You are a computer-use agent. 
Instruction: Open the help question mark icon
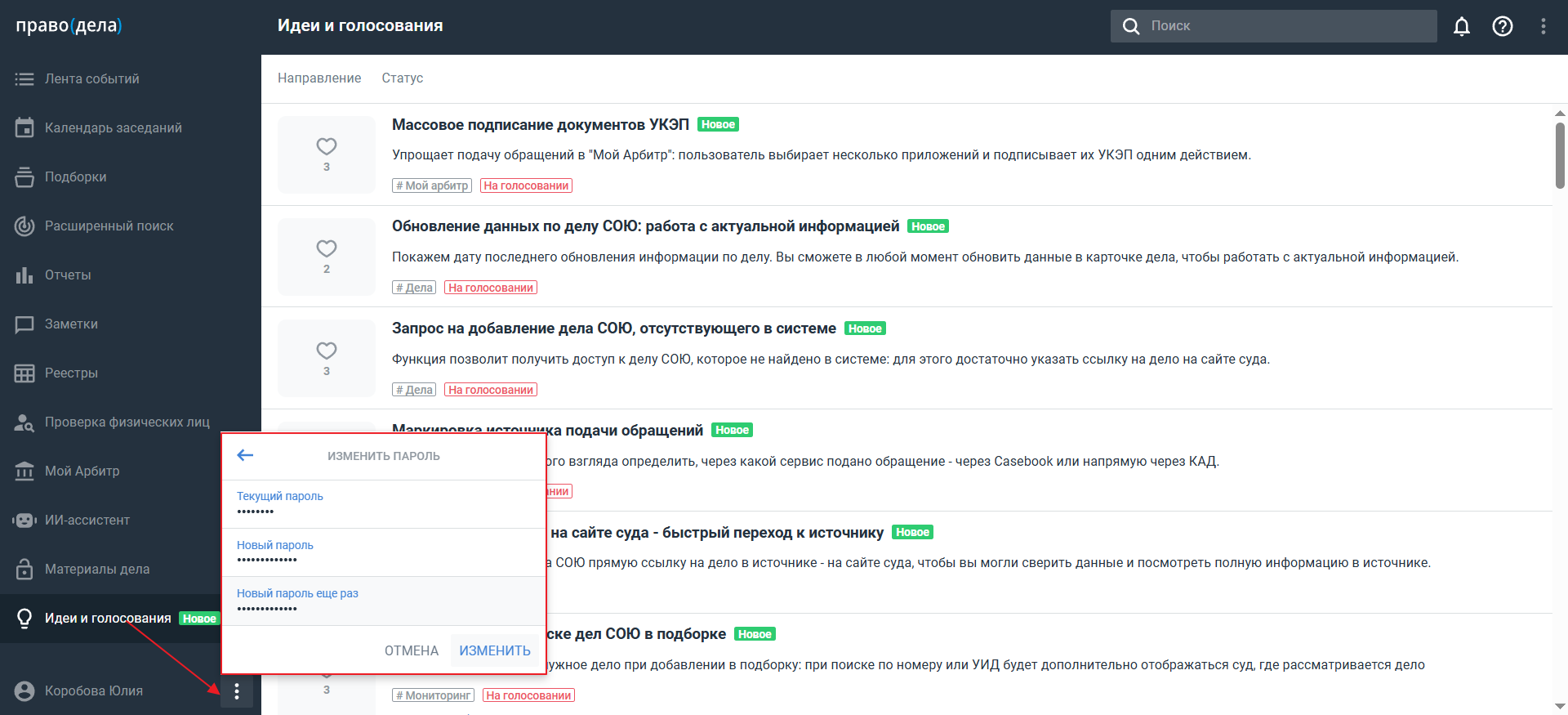click(x=1502, y=26)
